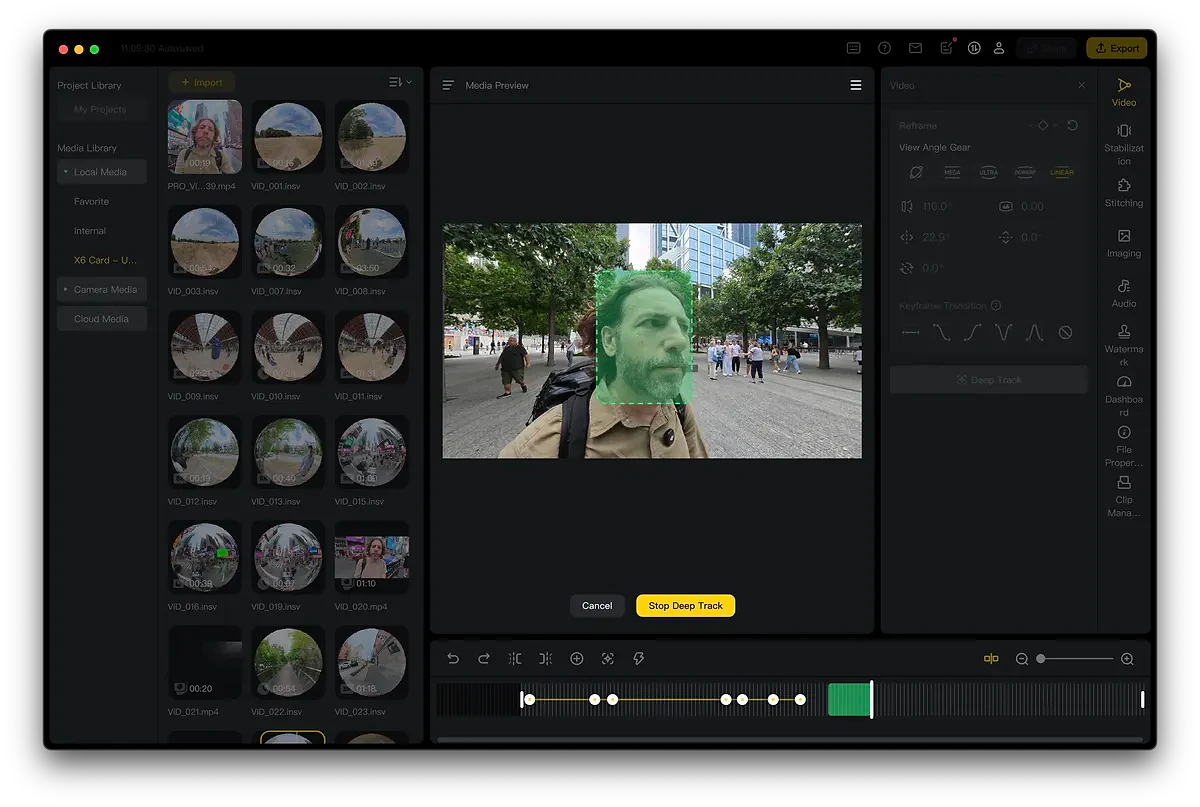The width and height of the screenshot is (1200, 807).
Task: Click the lightning bolt icon in timeline toolbar
Action: click(x=639, y=658)
